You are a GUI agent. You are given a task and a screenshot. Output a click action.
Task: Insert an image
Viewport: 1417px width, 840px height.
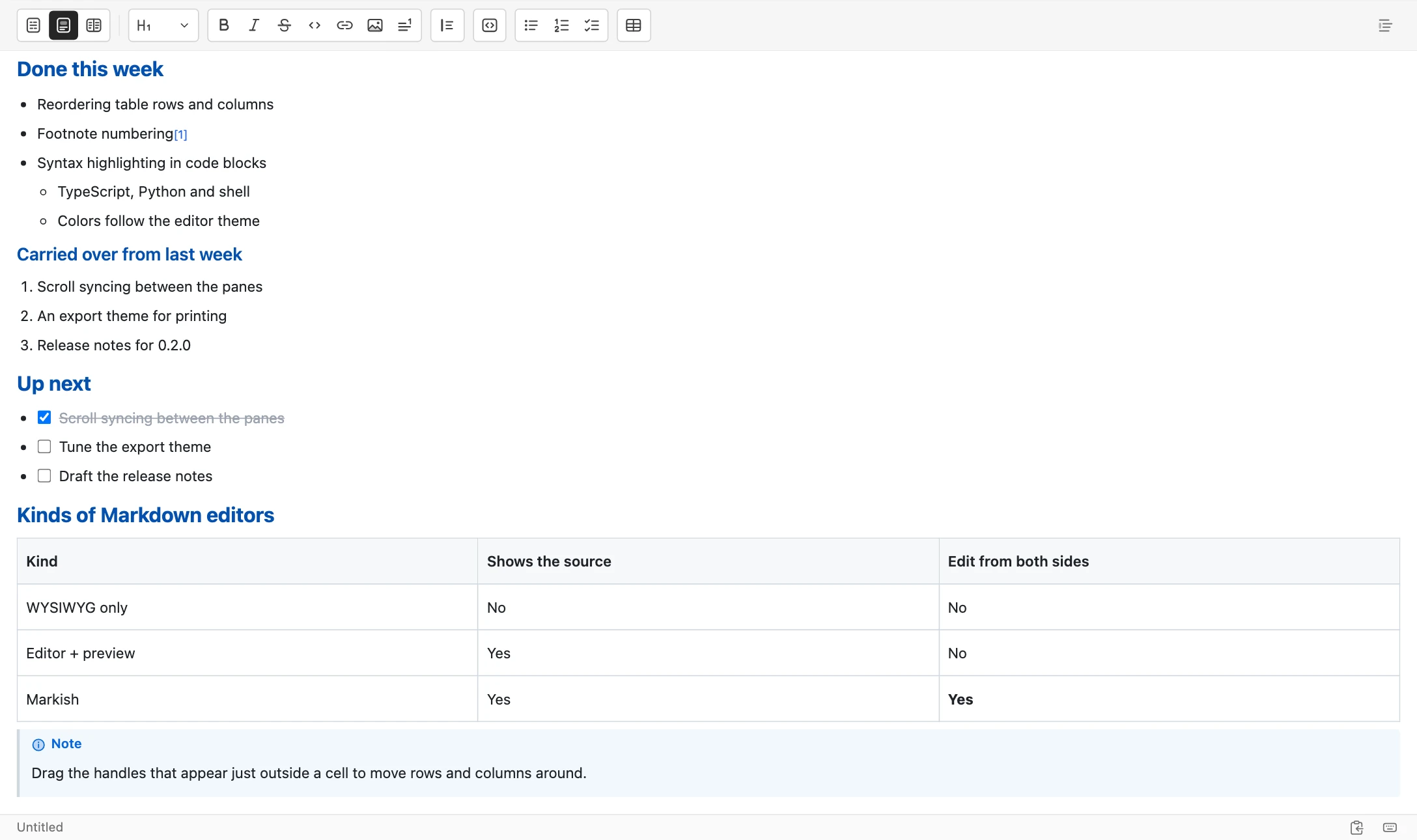[375, 25]
